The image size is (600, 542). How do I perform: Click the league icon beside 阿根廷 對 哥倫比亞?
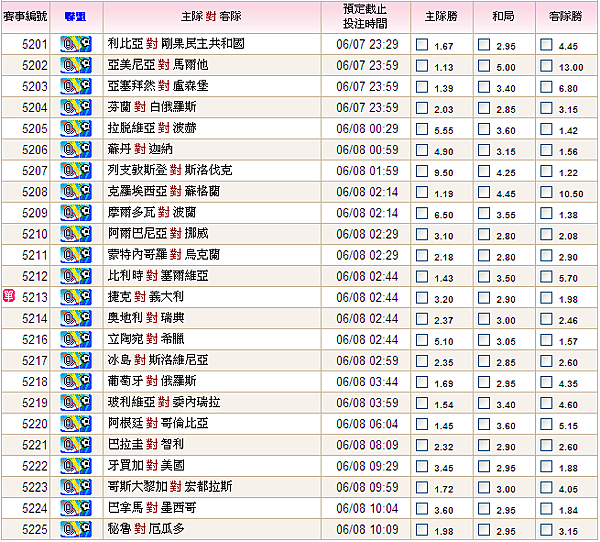coord(76,424)
